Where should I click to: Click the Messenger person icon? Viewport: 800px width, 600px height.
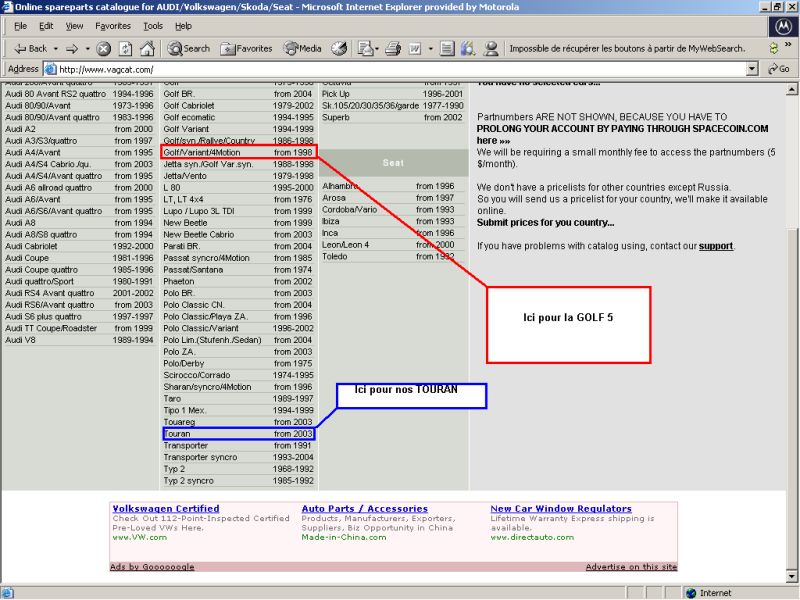click(491, 49)
